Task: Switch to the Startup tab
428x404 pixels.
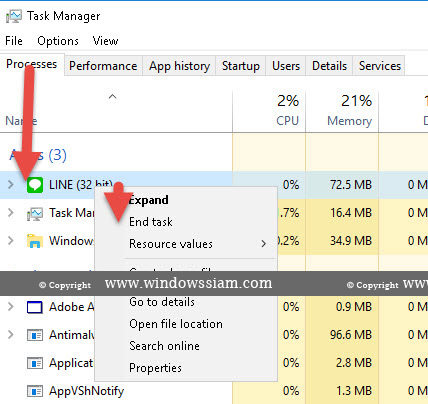Action: click(241, 66)
